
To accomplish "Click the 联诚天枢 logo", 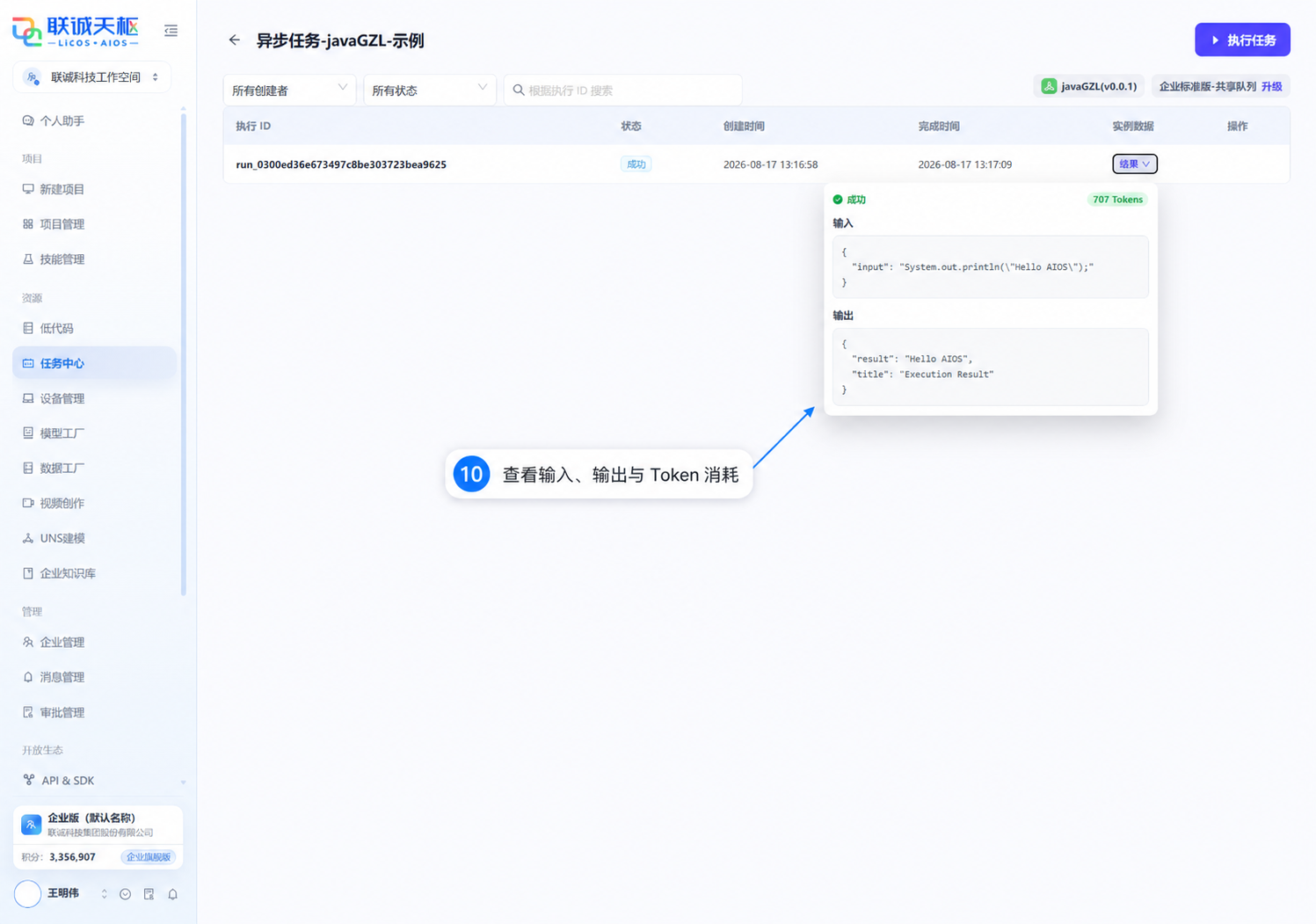I will click(x=76, y=31).
